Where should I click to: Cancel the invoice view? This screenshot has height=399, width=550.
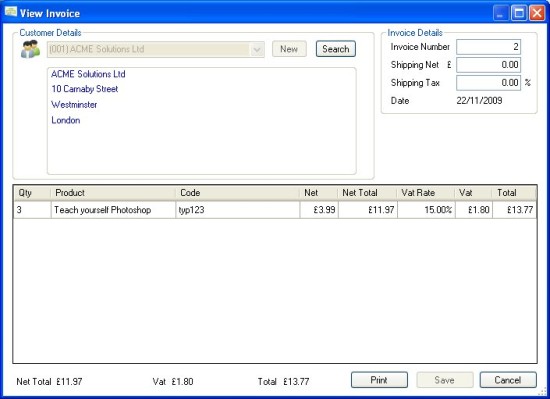tap(508, 380)
